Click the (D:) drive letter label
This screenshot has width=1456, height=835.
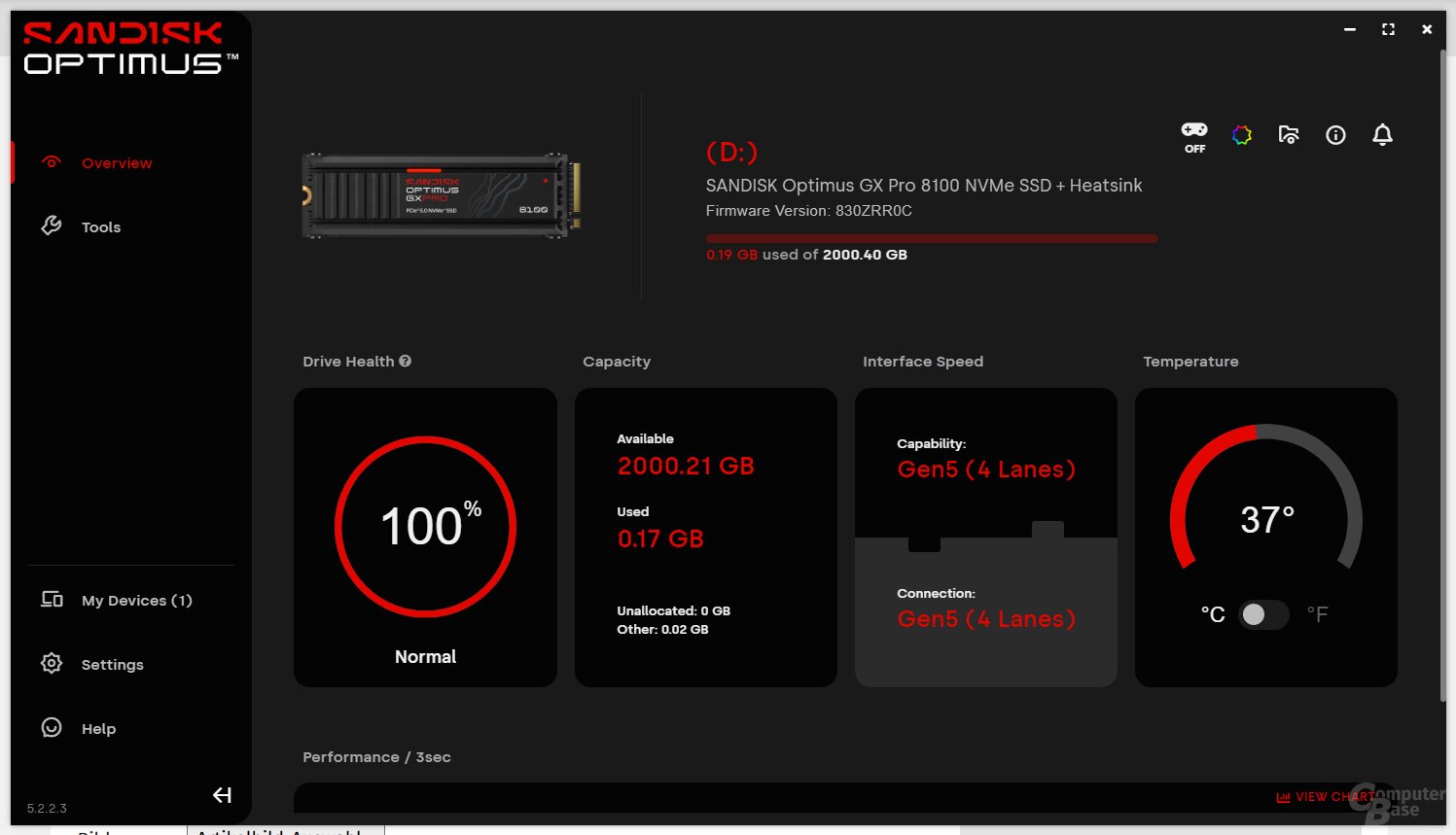tap(731, 153)
